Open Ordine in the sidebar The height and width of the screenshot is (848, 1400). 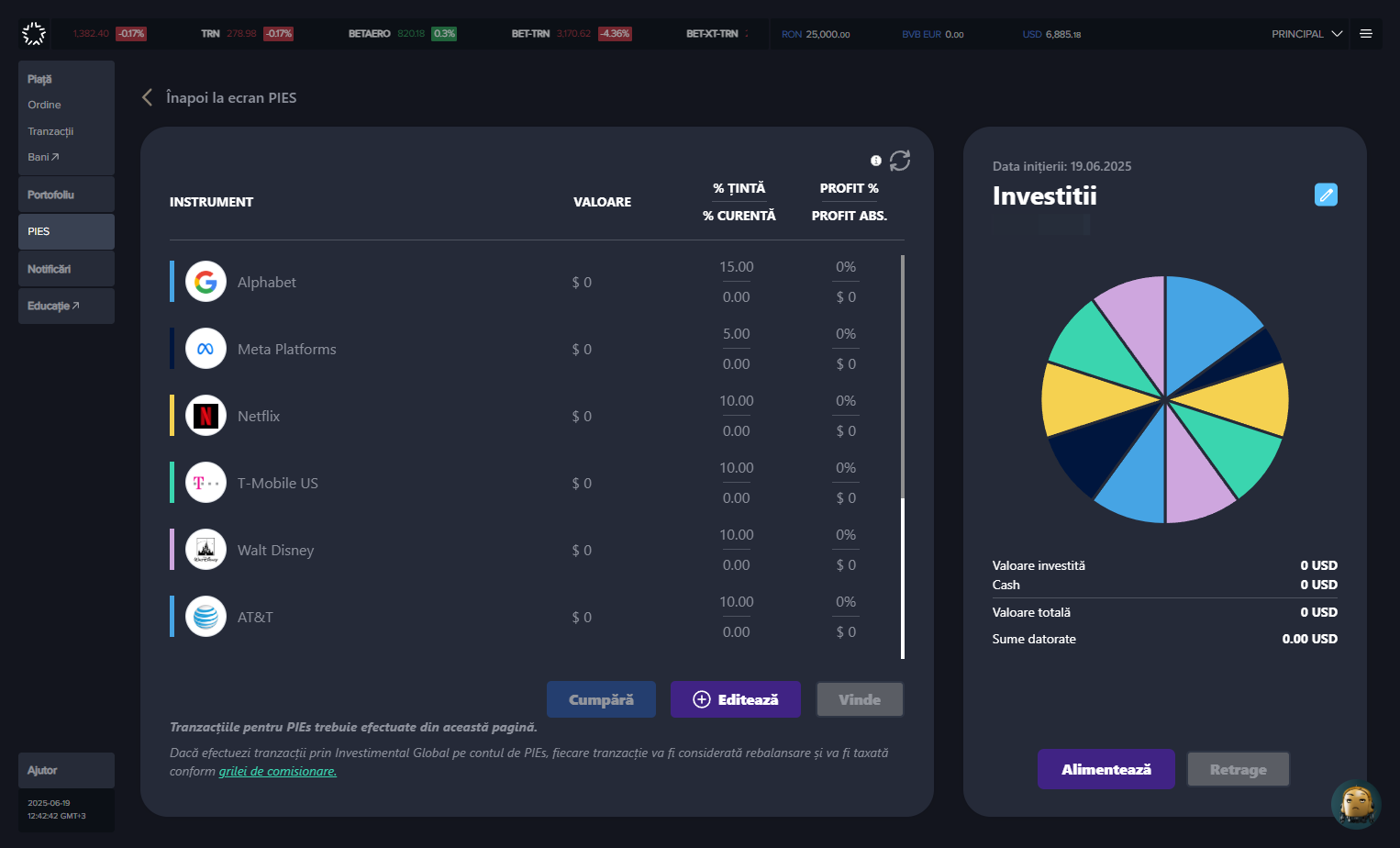44,105
